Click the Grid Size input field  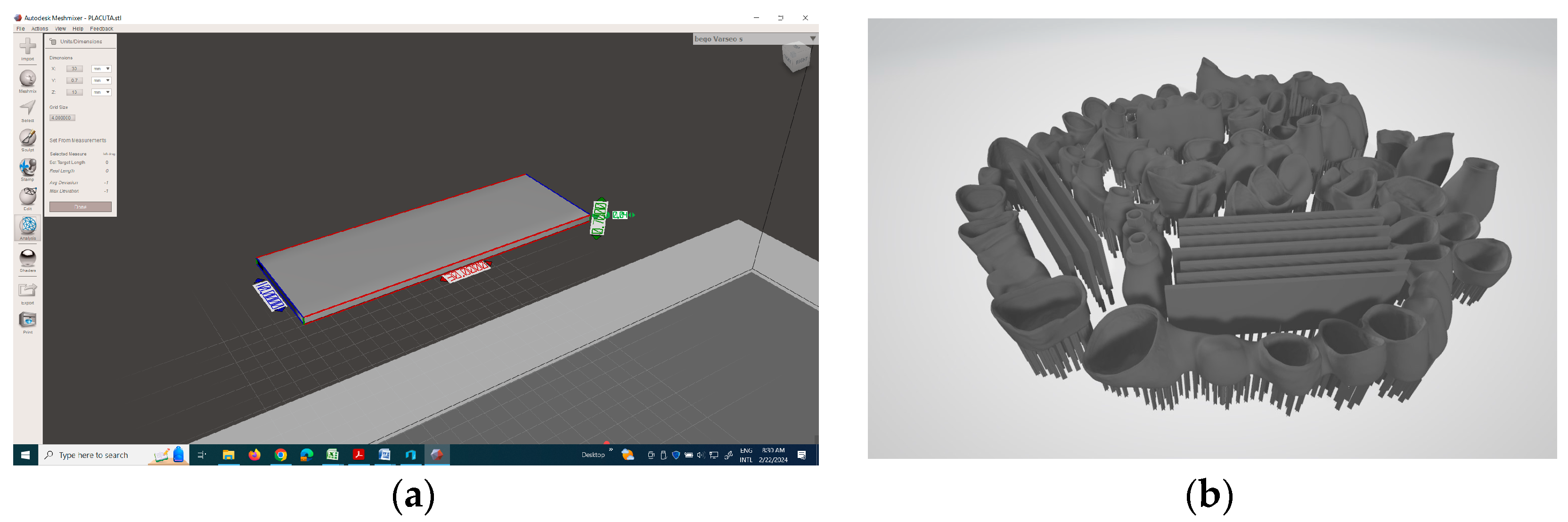pyautogui.click(x=62, y=118)
